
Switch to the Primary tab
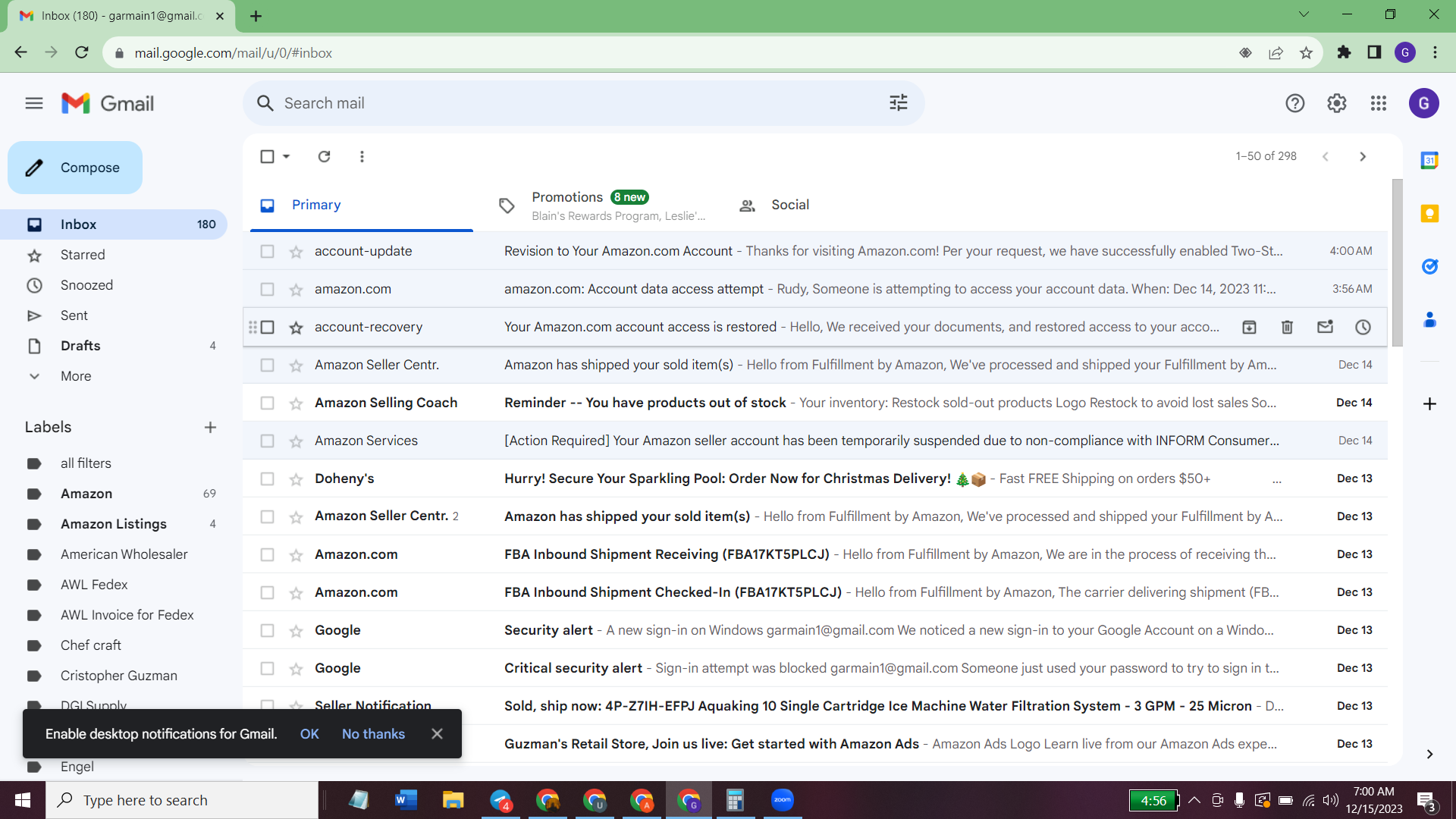coord(361,205)
